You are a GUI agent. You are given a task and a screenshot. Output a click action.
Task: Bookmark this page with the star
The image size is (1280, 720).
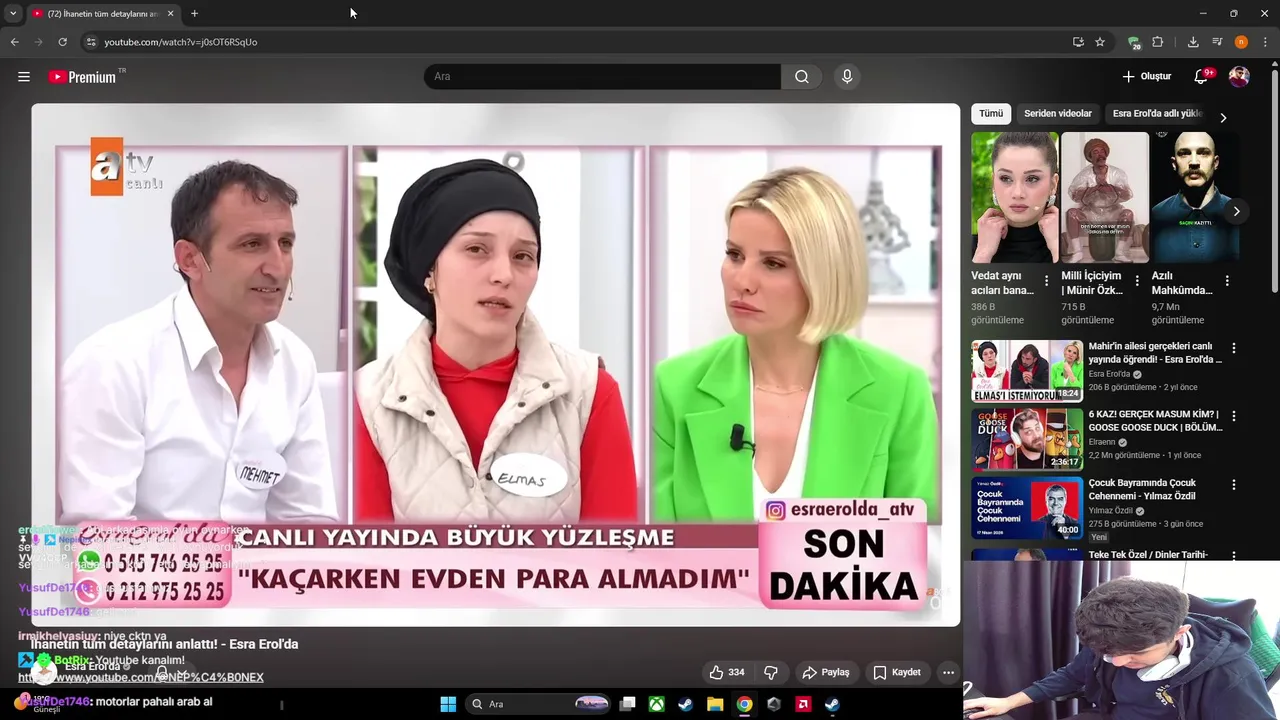[1100, 42]
